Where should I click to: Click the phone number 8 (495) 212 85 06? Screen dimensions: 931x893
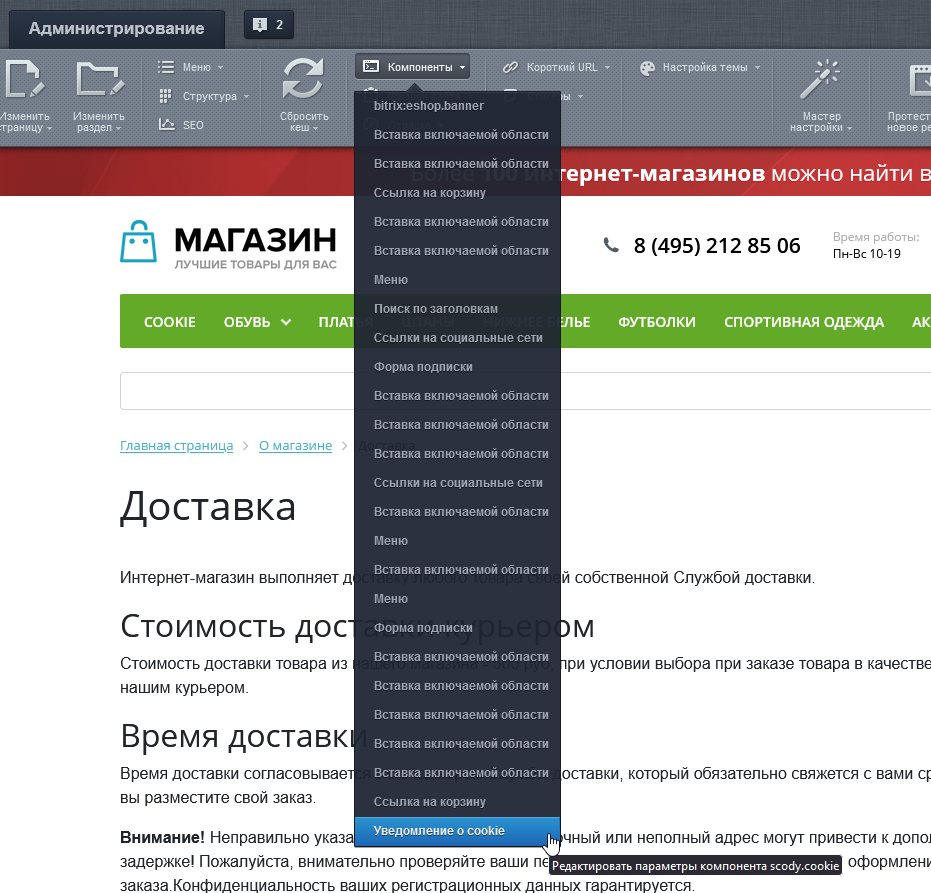pyautogui.click(x=717, y=245)
